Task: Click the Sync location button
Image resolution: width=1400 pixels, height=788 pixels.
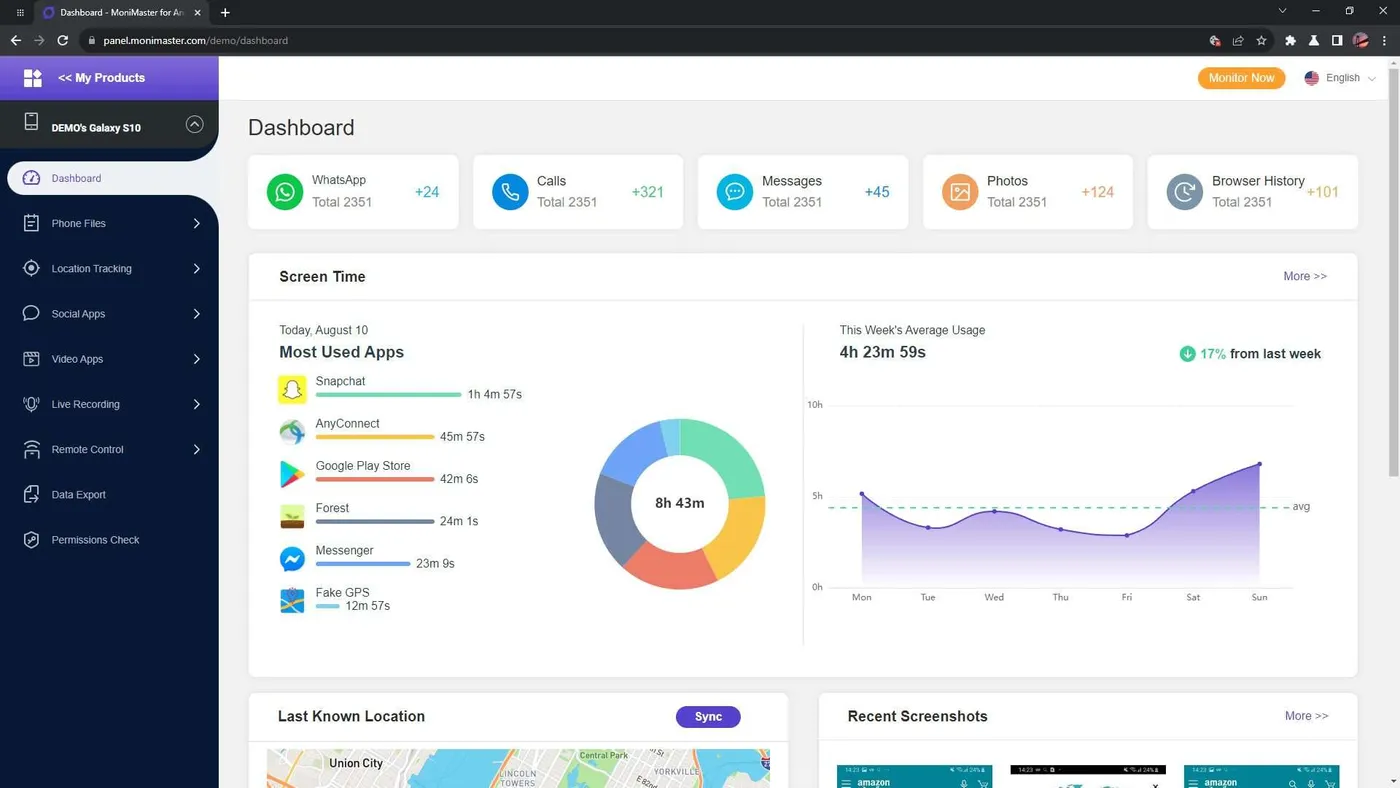Action: 708,716
